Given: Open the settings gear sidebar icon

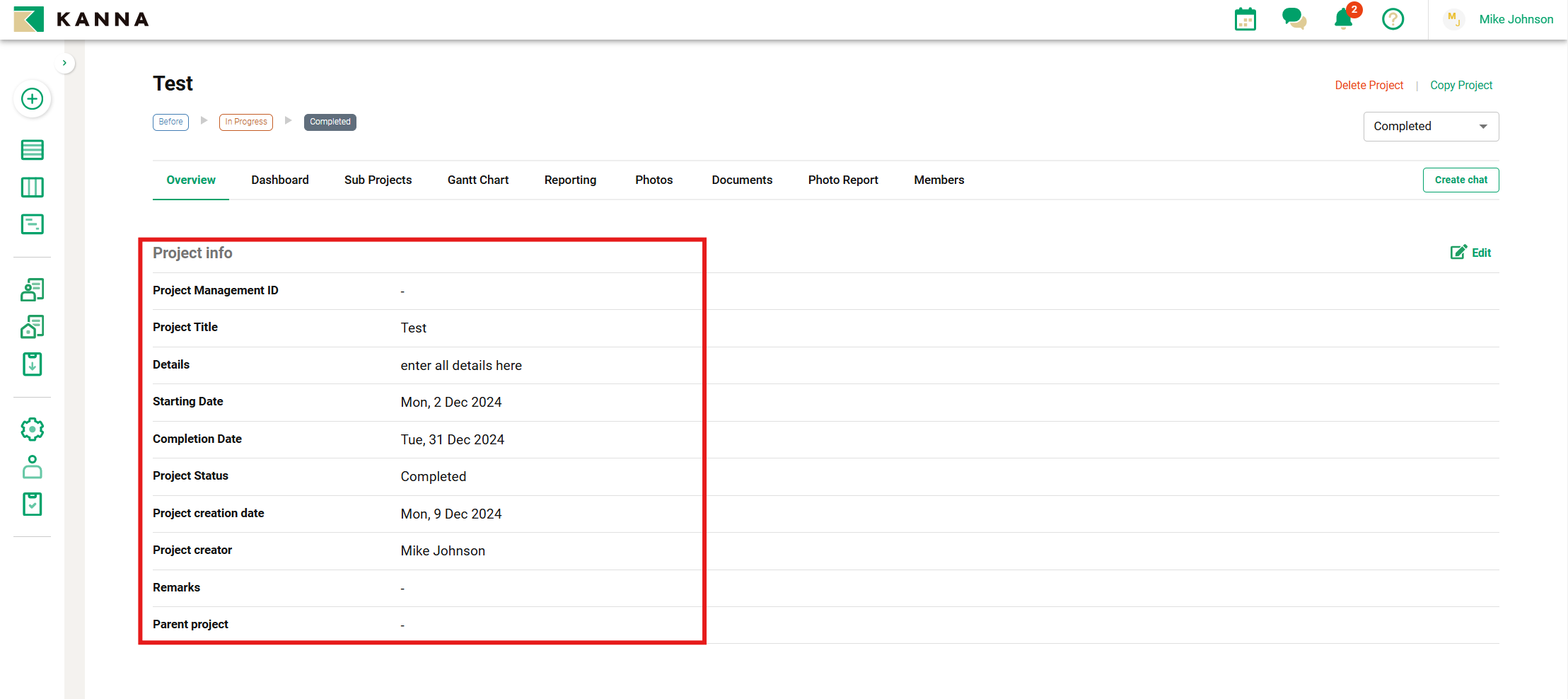Looking at the screenshot, I should tap(32, 429).
